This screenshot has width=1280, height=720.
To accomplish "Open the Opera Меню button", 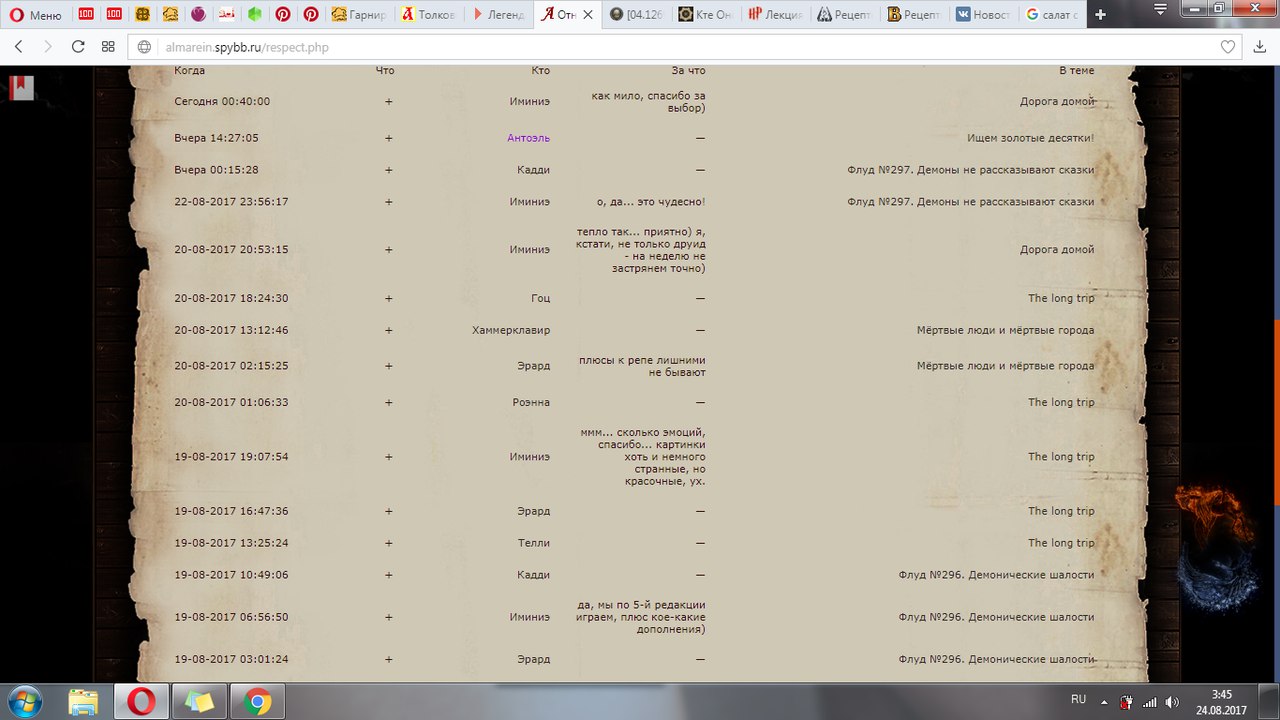I will tap(36, 15).
